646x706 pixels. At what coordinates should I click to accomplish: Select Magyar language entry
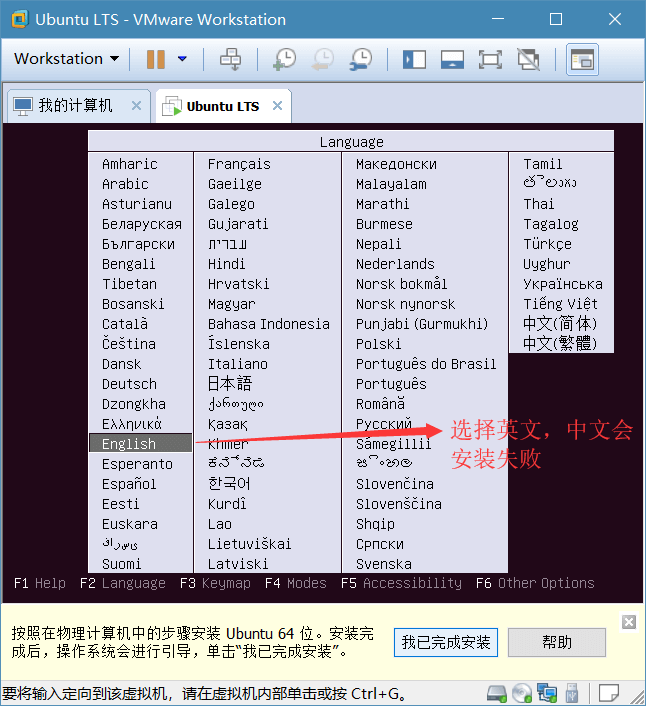pos(231,304)
